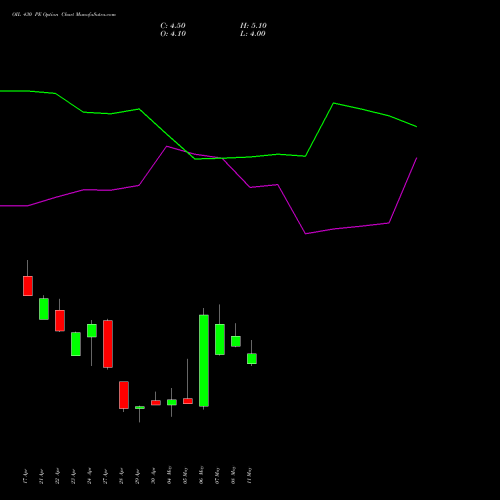This screenshot has height=500, width=500.
Task: Select the 04 May date label
Action: click(x=170, y=475)
